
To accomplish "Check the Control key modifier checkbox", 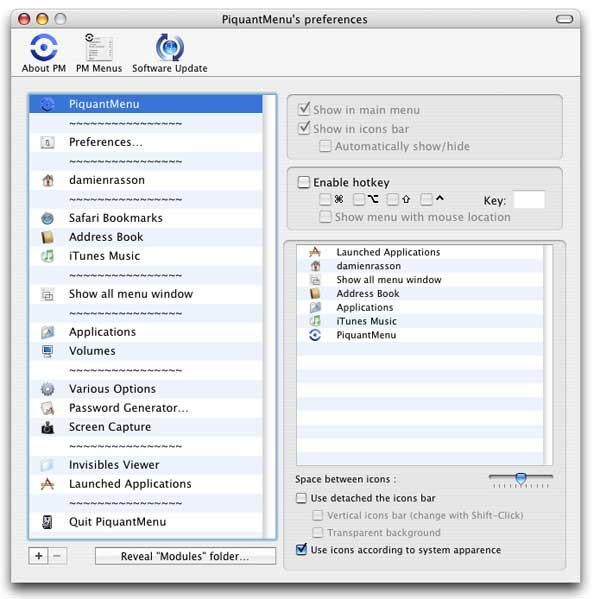I will (x=426, y=199).
